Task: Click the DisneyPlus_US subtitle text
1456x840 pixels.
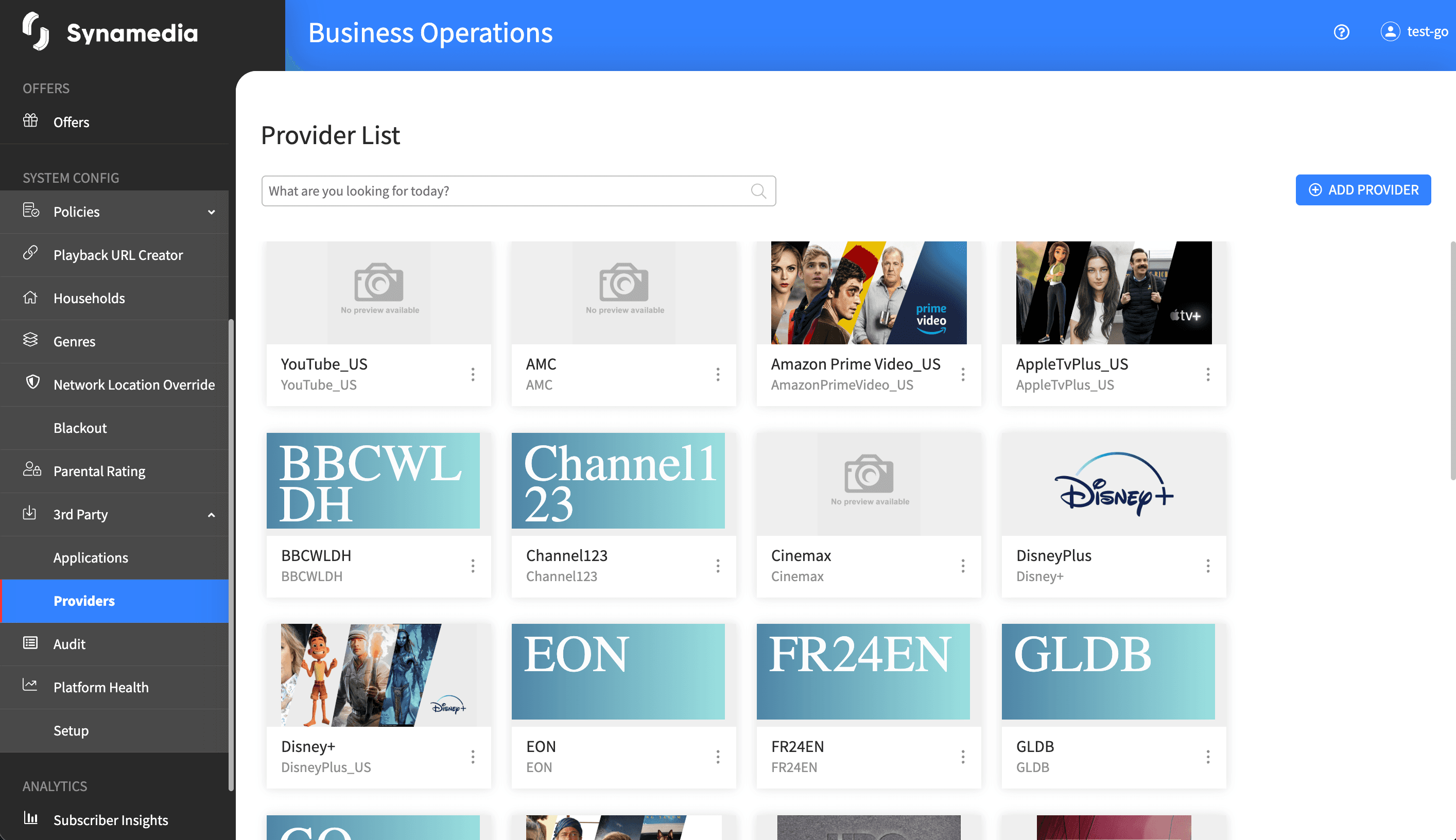Action: [326, 767]
